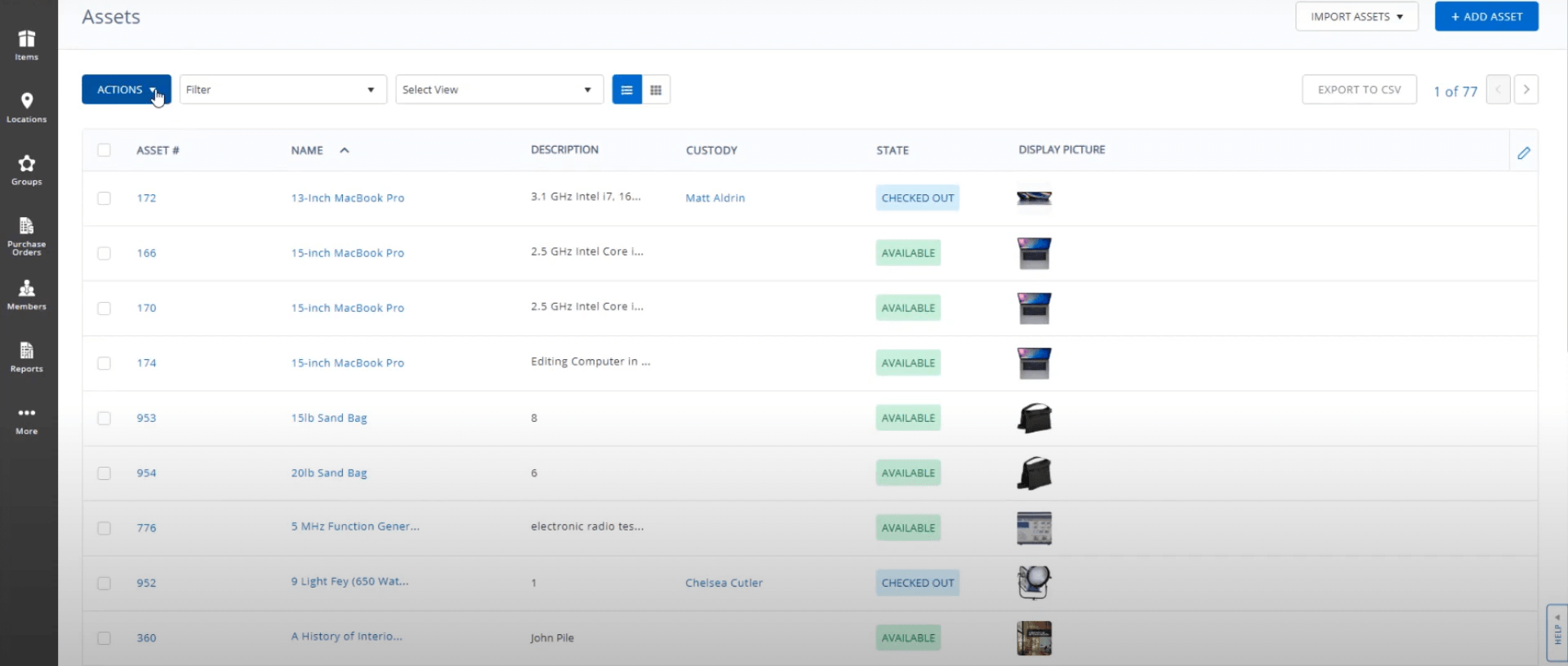Open the asset 166 MacBook display picture
The height and width of the screenshot is (666, 1568).
[x=1034, y=253]
